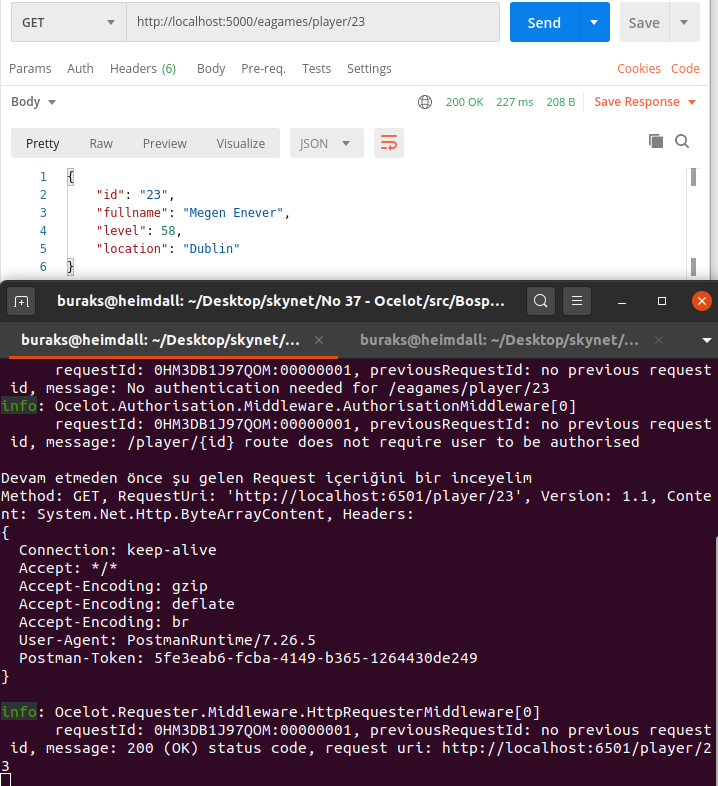Open the Save Response dropdown
Screen dimensions: 718x786
pos(645,102)
